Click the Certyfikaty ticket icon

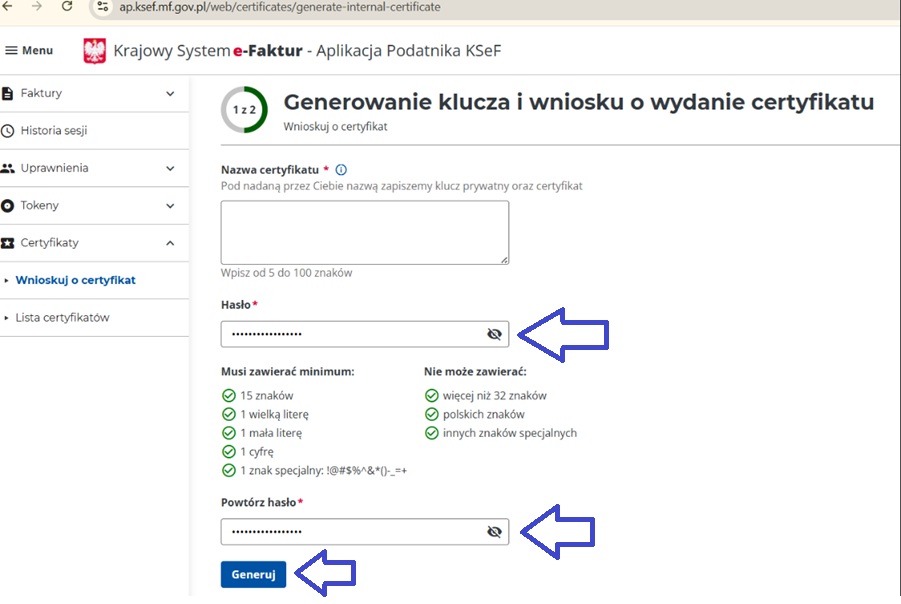point(9,243)
